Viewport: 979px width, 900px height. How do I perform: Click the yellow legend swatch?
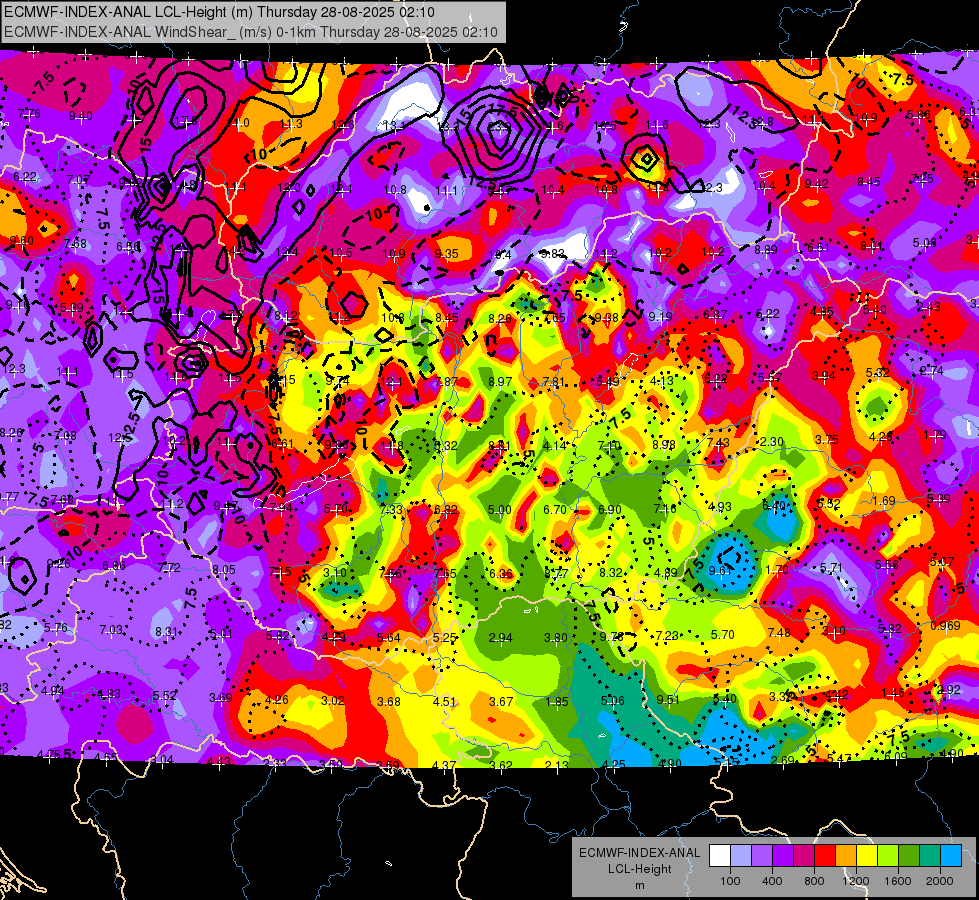(x=867, y=856)
